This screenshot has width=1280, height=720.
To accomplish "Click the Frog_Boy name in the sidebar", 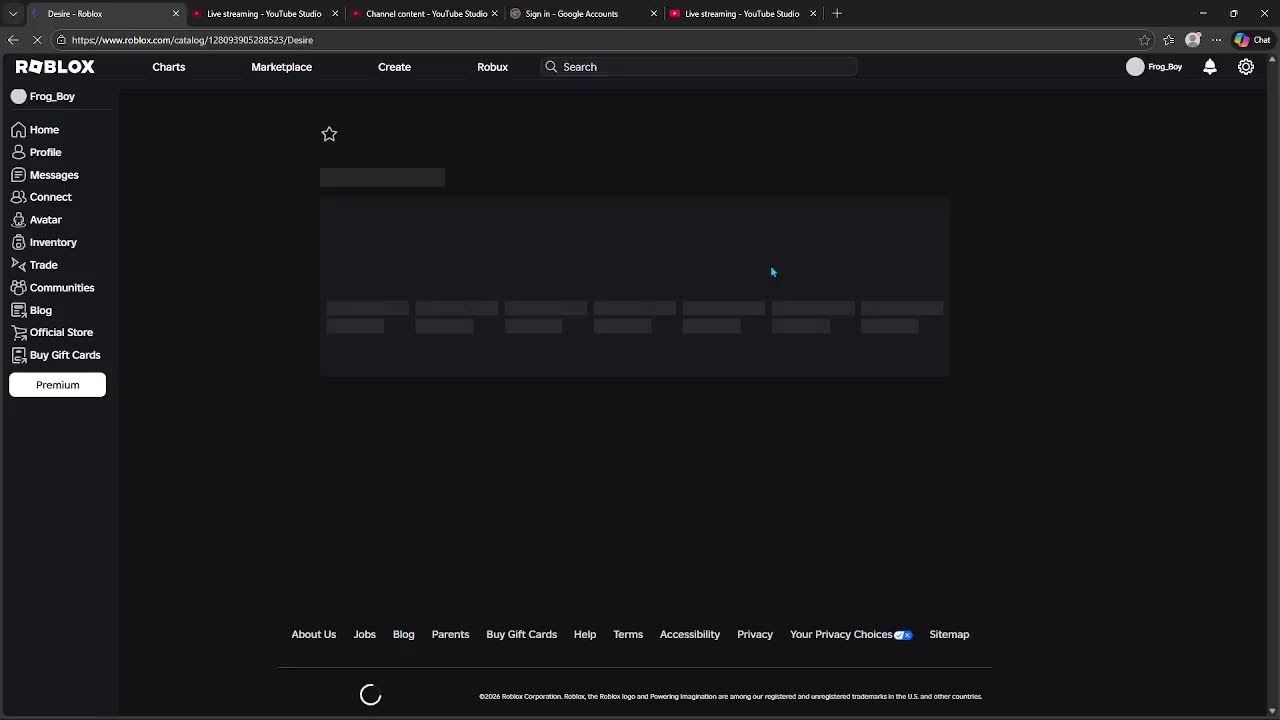I will [52, 97].
